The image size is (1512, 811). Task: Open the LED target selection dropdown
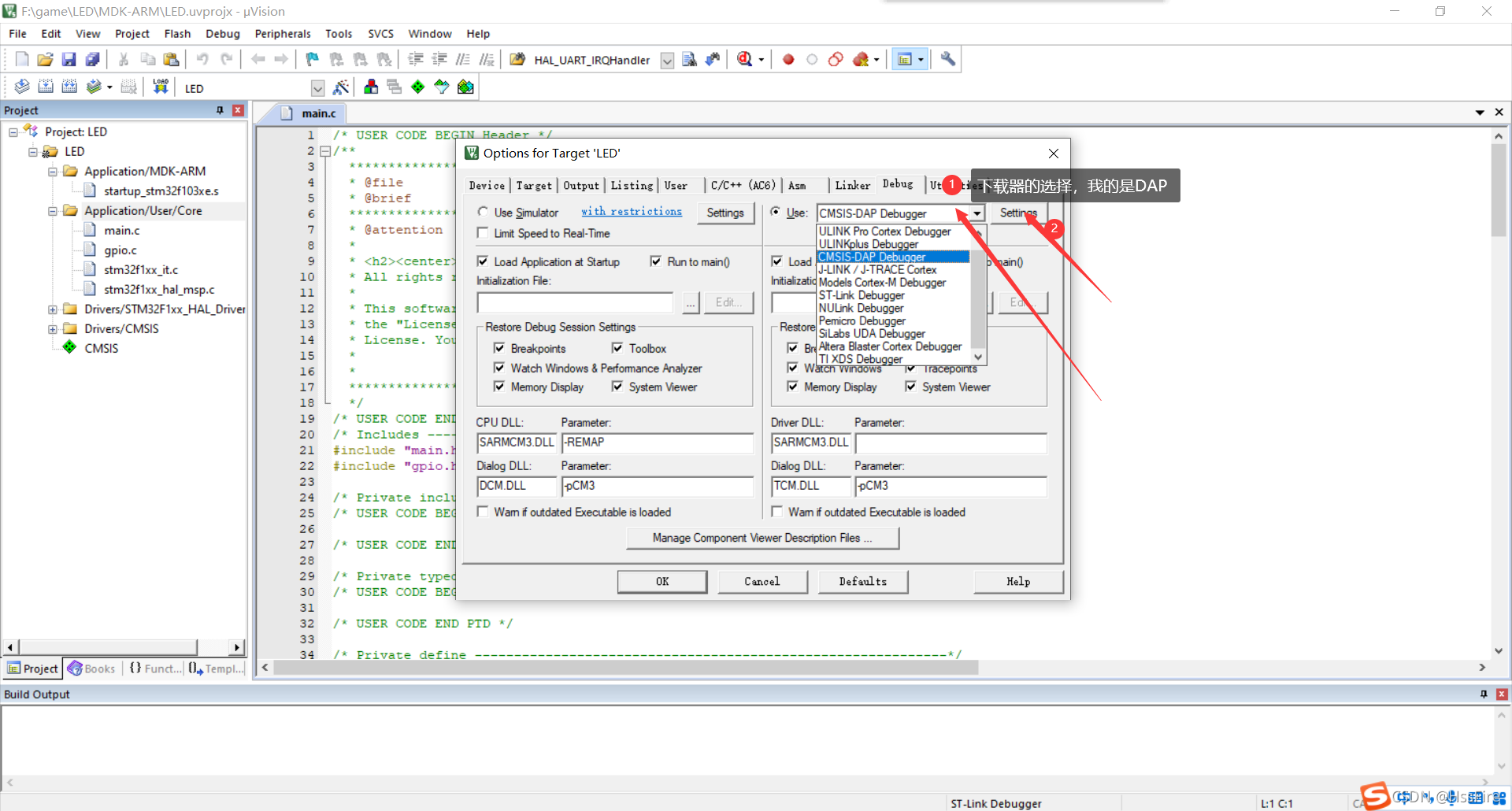(x=317, y=88)
